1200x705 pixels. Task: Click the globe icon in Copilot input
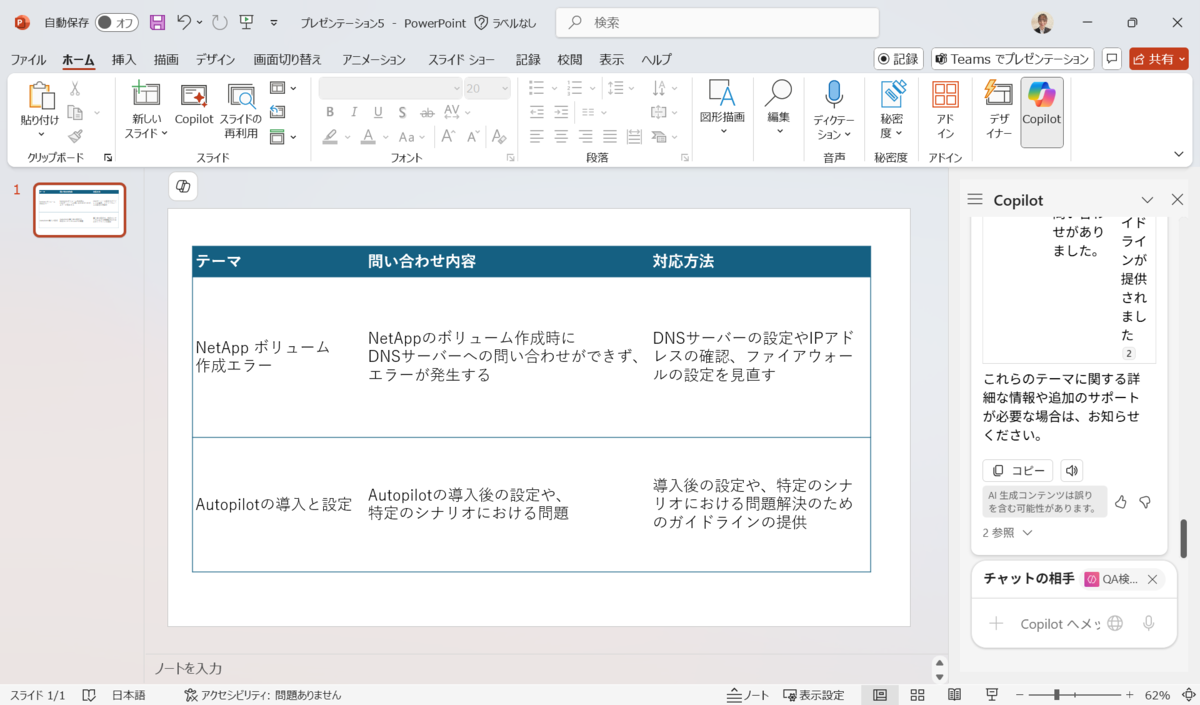click(x=1115, y=623)
